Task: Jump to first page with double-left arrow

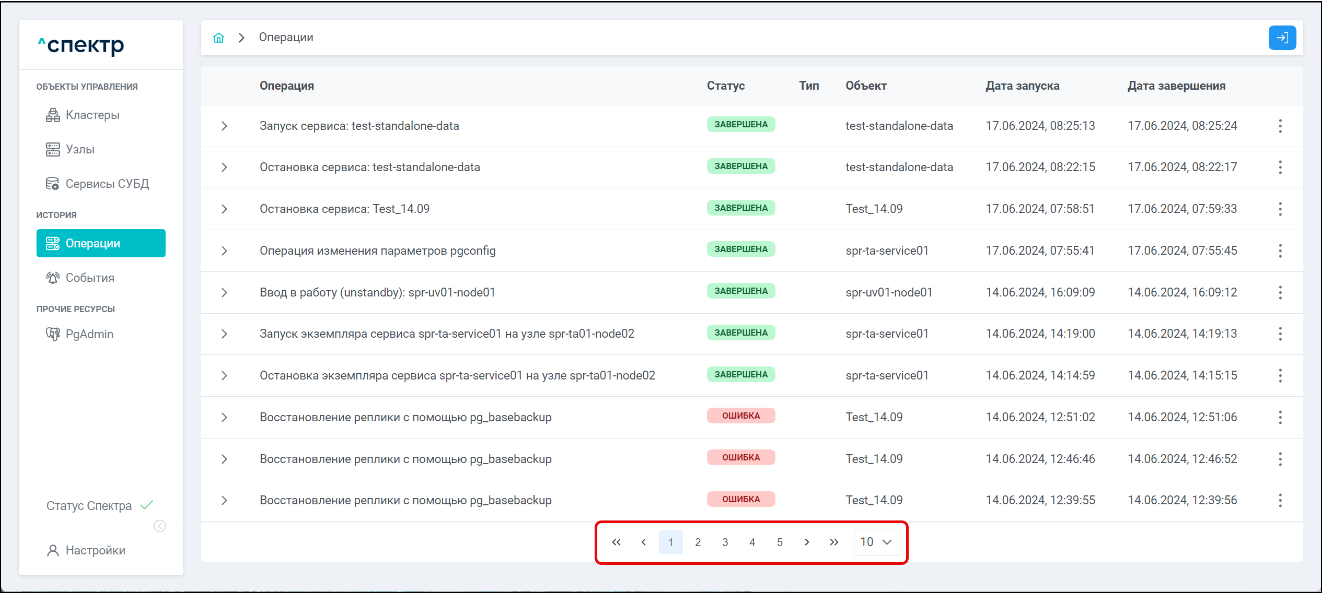Action: 616,542
